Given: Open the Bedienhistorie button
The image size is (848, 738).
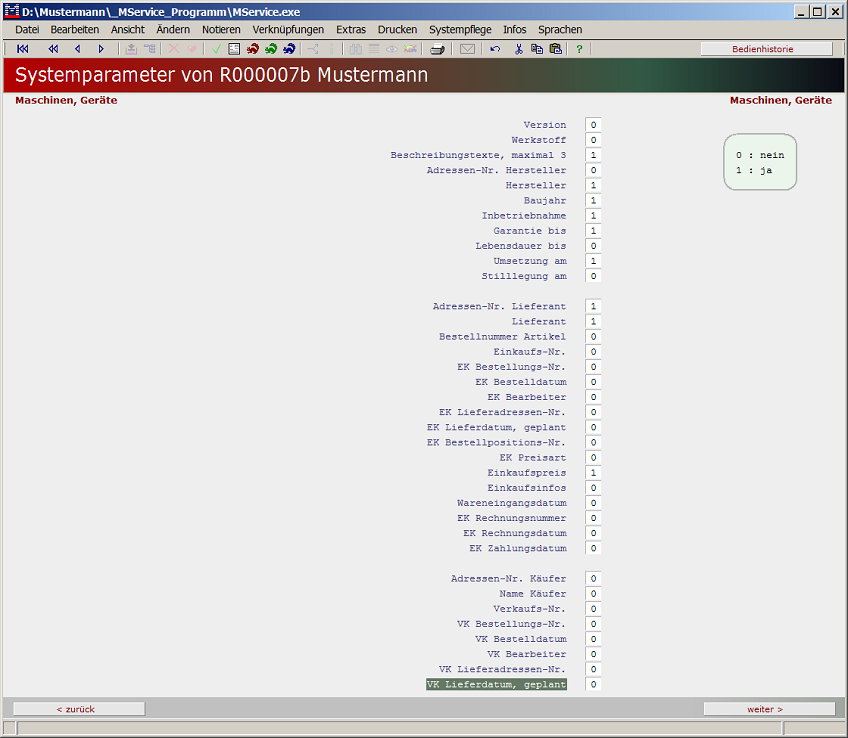Looking at the screenshot, I should pos(766,49).
